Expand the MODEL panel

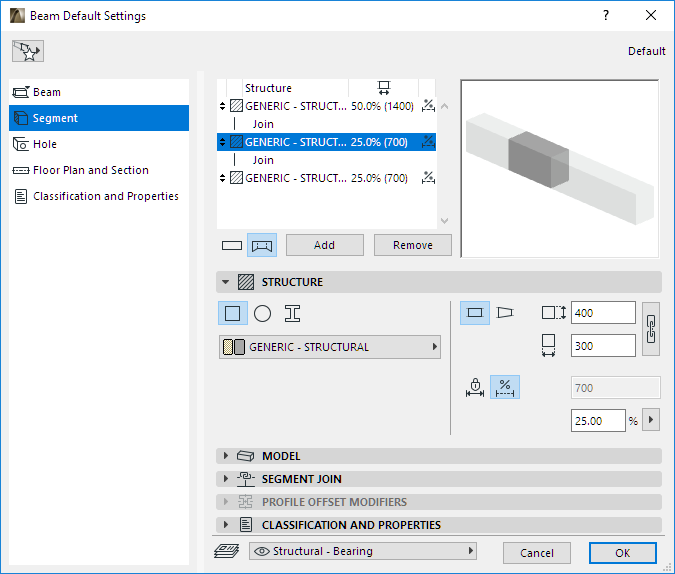coord(226,456)
